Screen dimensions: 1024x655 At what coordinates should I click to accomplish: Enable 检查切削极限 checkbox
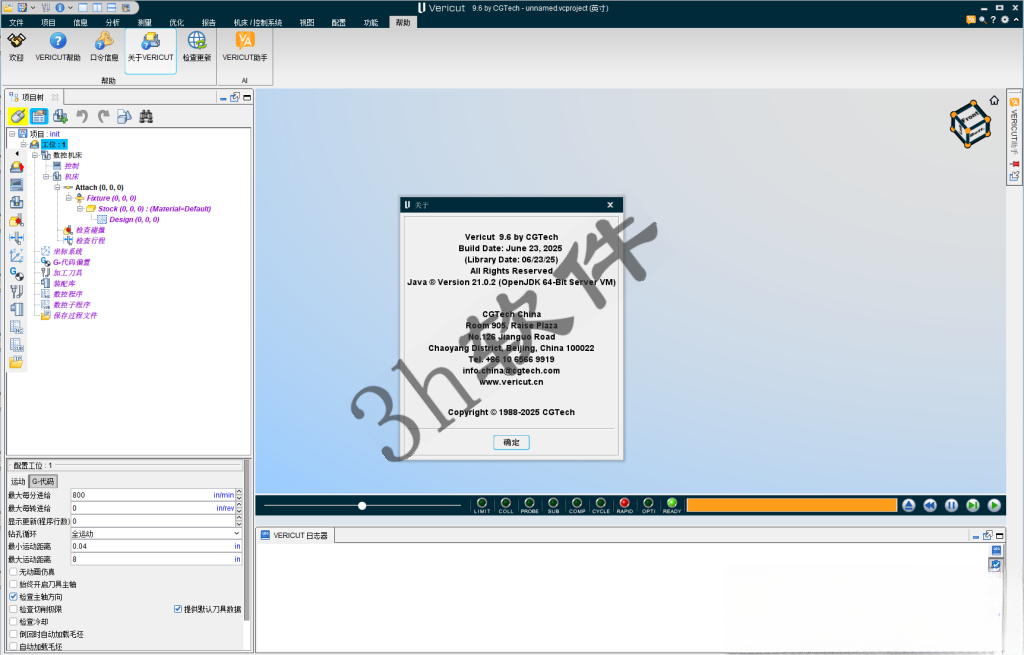click(x=13, y=609)
